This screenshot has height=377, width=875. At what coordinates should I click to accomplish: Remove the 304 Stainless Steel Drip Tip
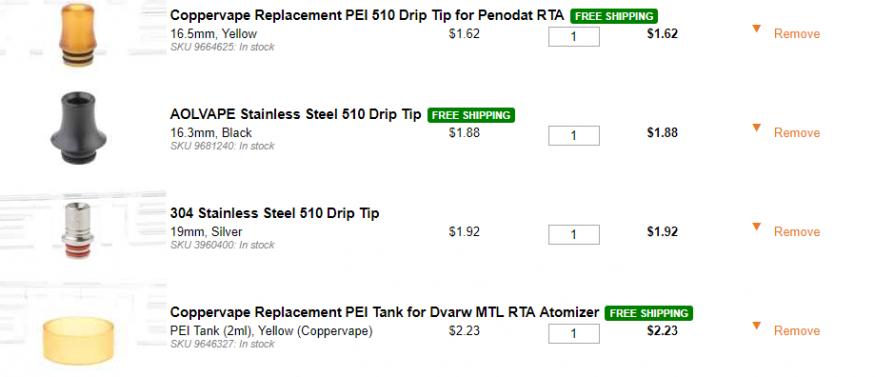click(x=797, y=232)
